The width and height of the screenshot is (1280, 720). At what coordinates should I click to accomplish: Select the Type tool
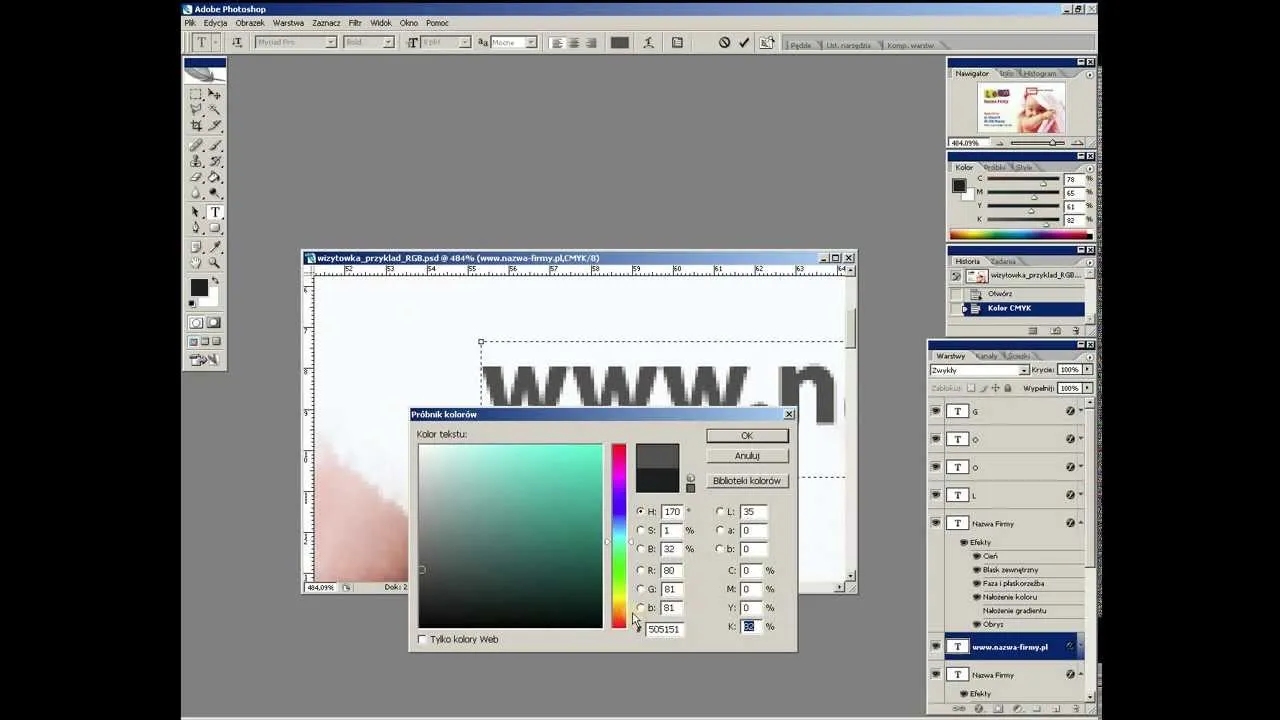(215, 211)
